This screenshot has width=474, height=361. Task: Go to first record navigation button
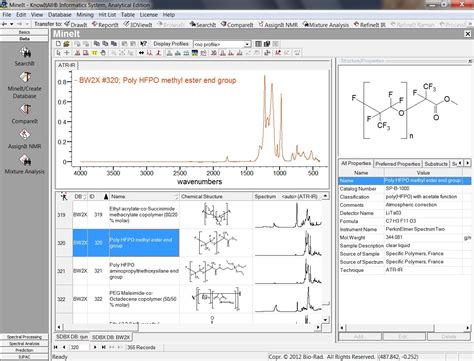tap(56, 347)
